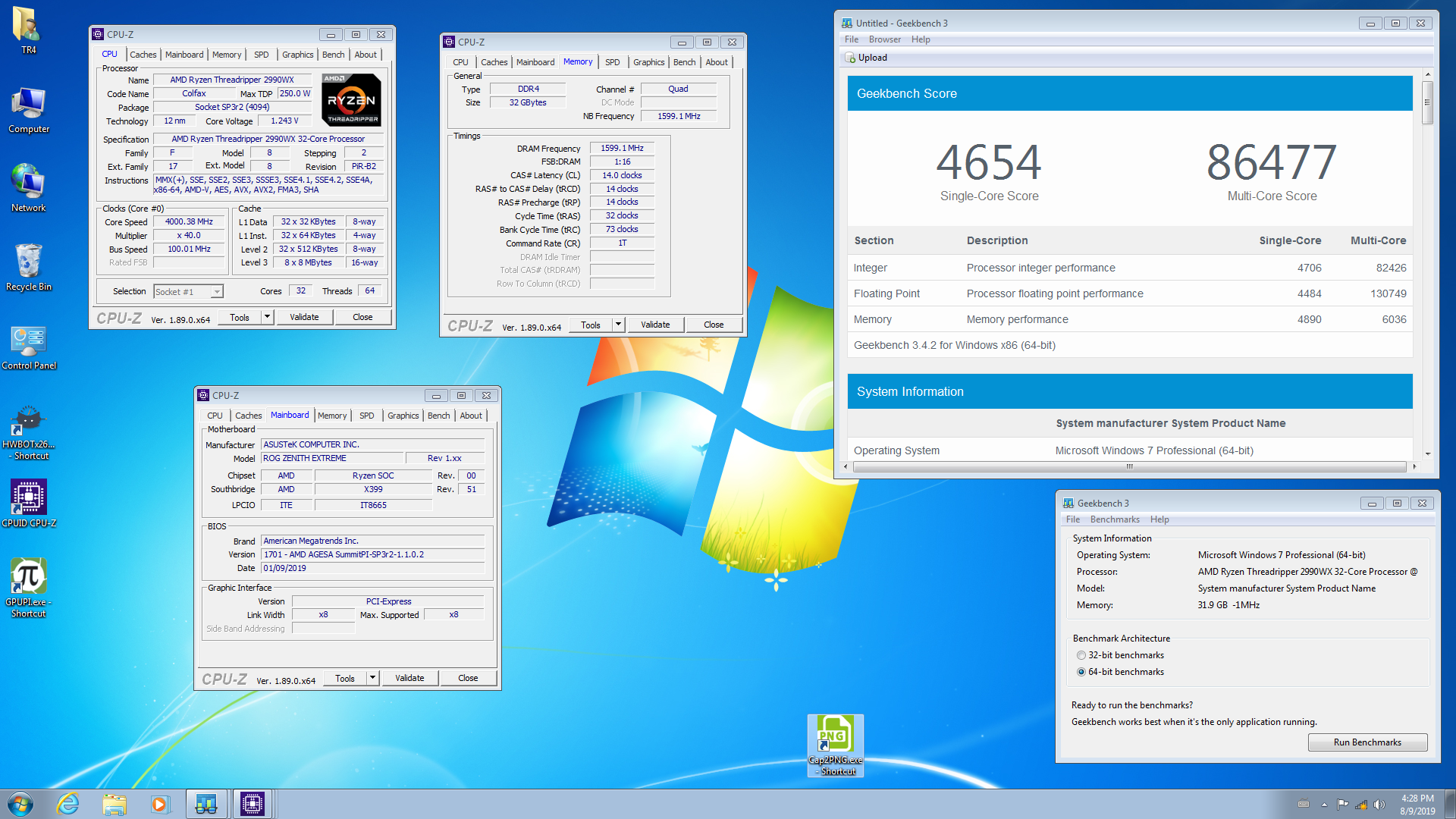1456x819 pixels.
Task: Open Internet Explorer from taskbar
Action: point(68,804)
